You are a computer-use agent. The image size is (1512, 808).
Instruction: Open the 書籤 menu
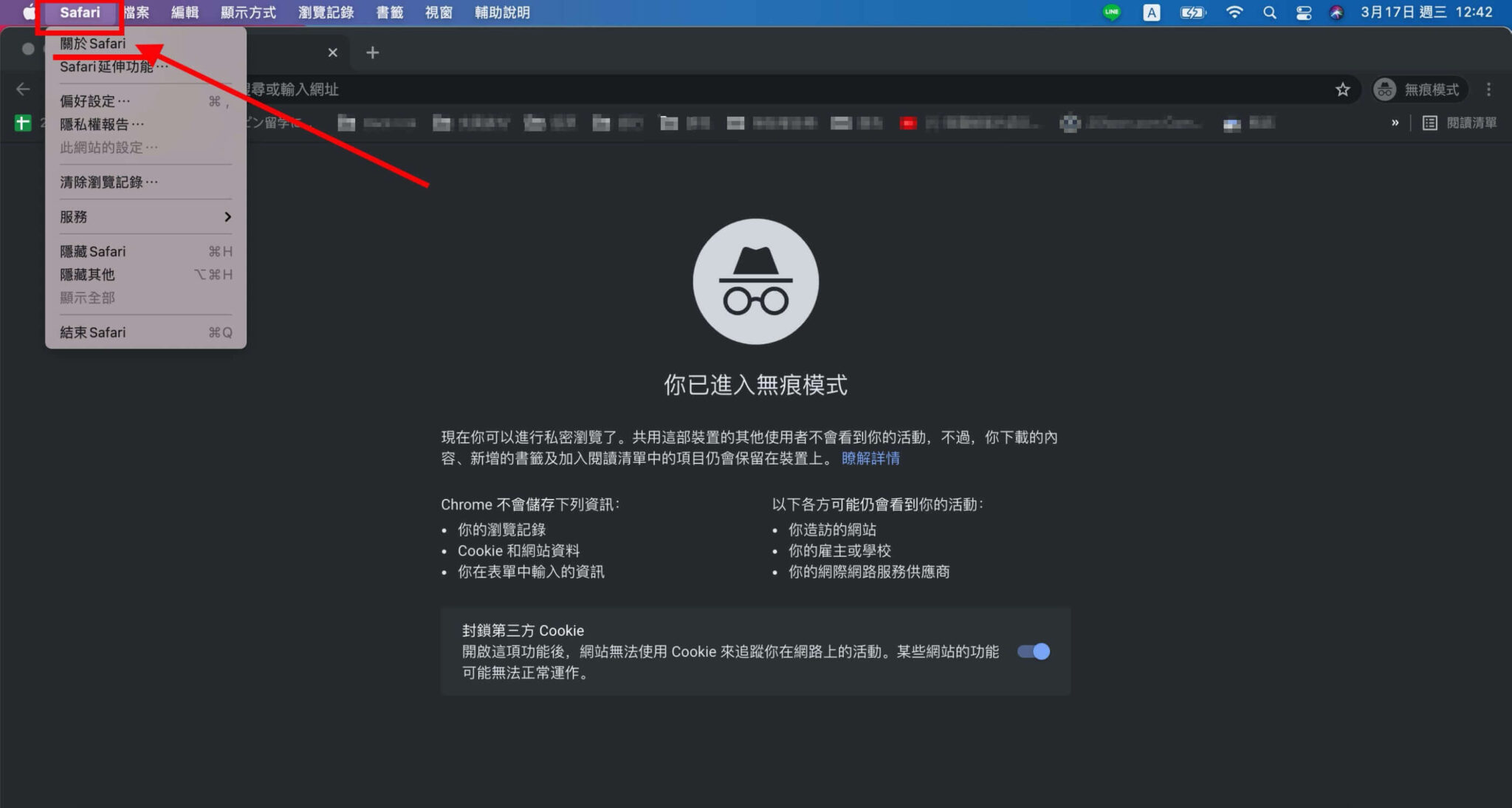point(389,13)
